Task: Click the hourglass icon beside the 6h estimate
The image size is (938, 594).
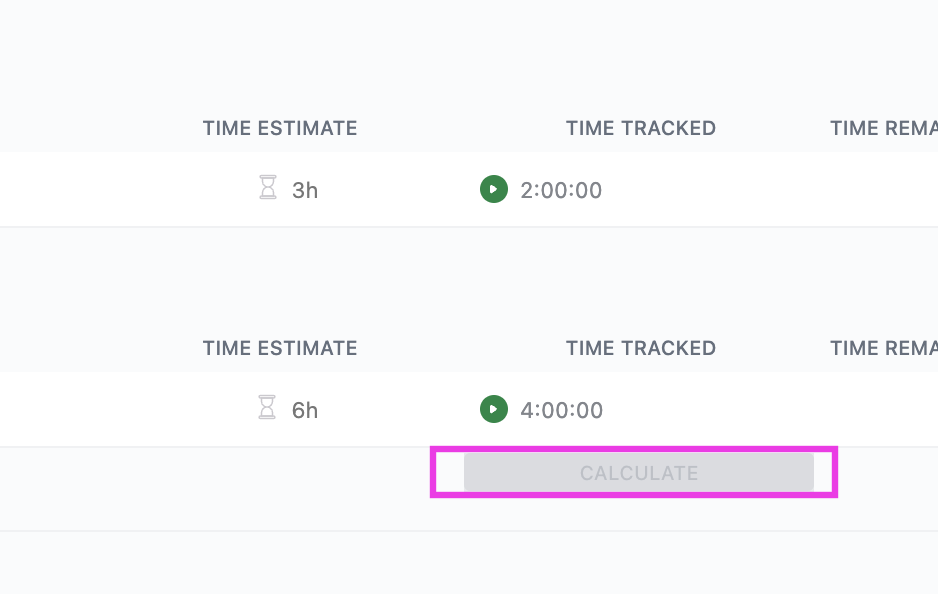Action: [x=268, y=409]
